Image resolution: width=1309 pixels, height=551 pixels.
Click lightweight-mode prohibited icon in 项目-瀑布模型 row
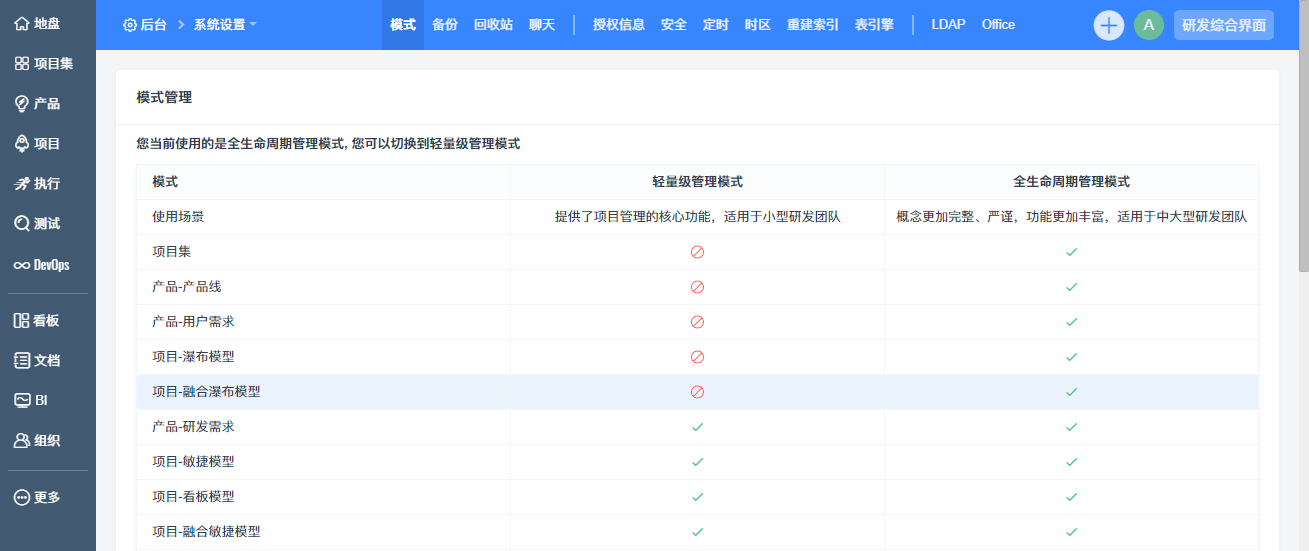[697, 357]
